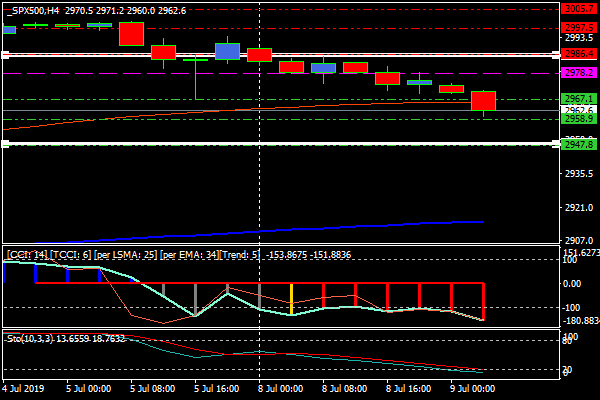This screenshot has height=400, width=600.
Task: Select the blue candle at 5 Jul 20:00
Action: (227, 51)
